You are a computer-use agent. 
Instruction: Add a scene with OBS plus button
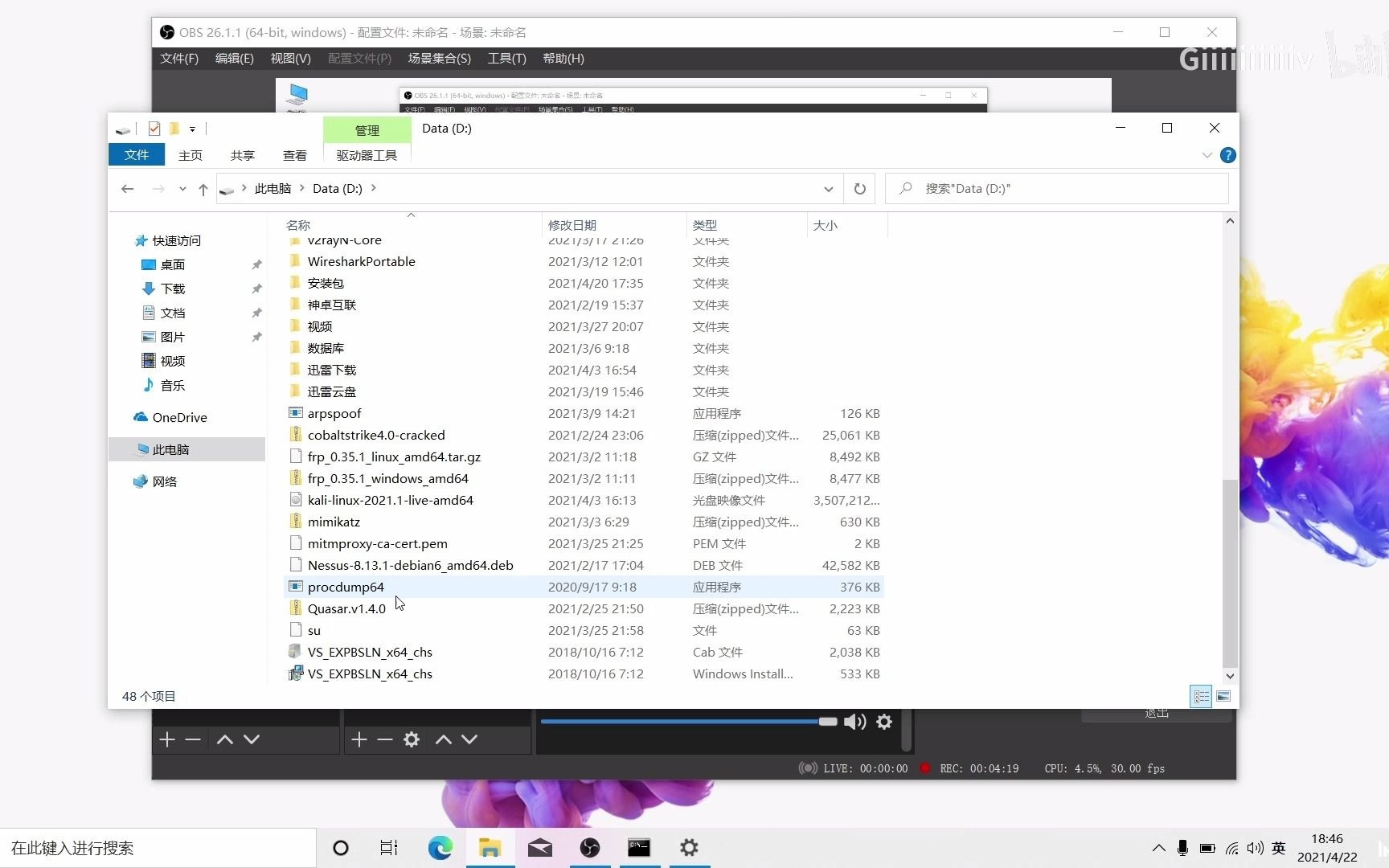pyautogui.click(x=167, y=739)
